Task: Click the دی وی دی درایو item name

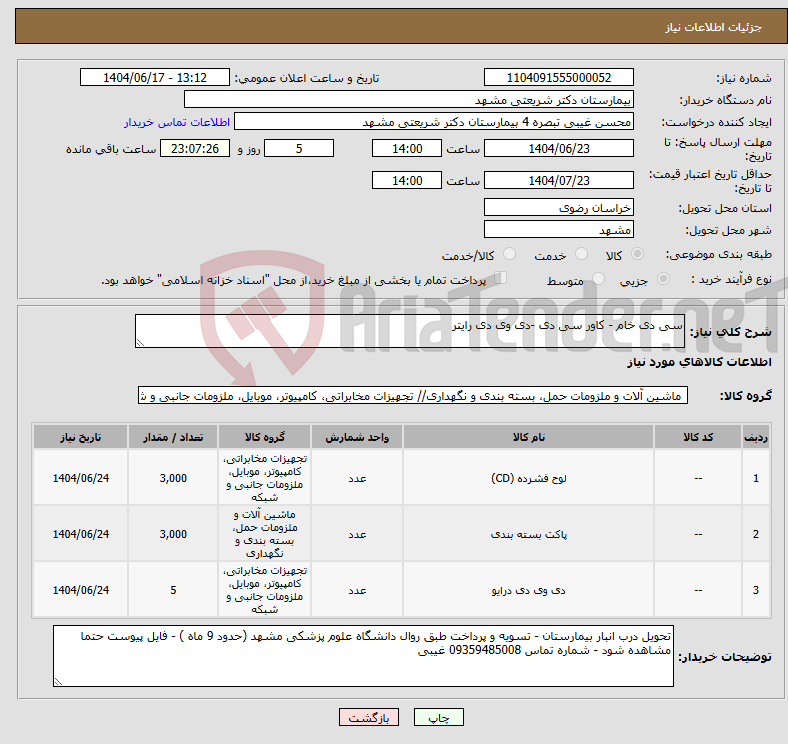Action: [528, 590]
